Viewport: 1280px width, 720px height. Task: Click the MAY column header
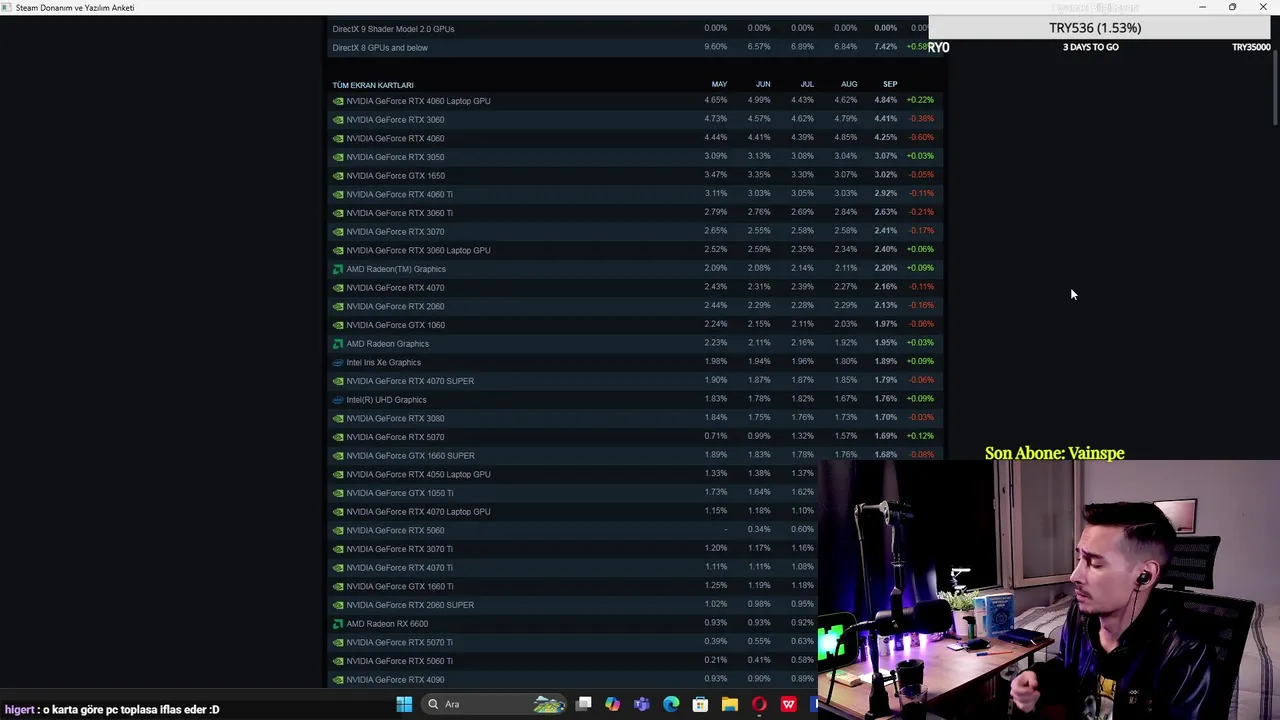(719, 84)
